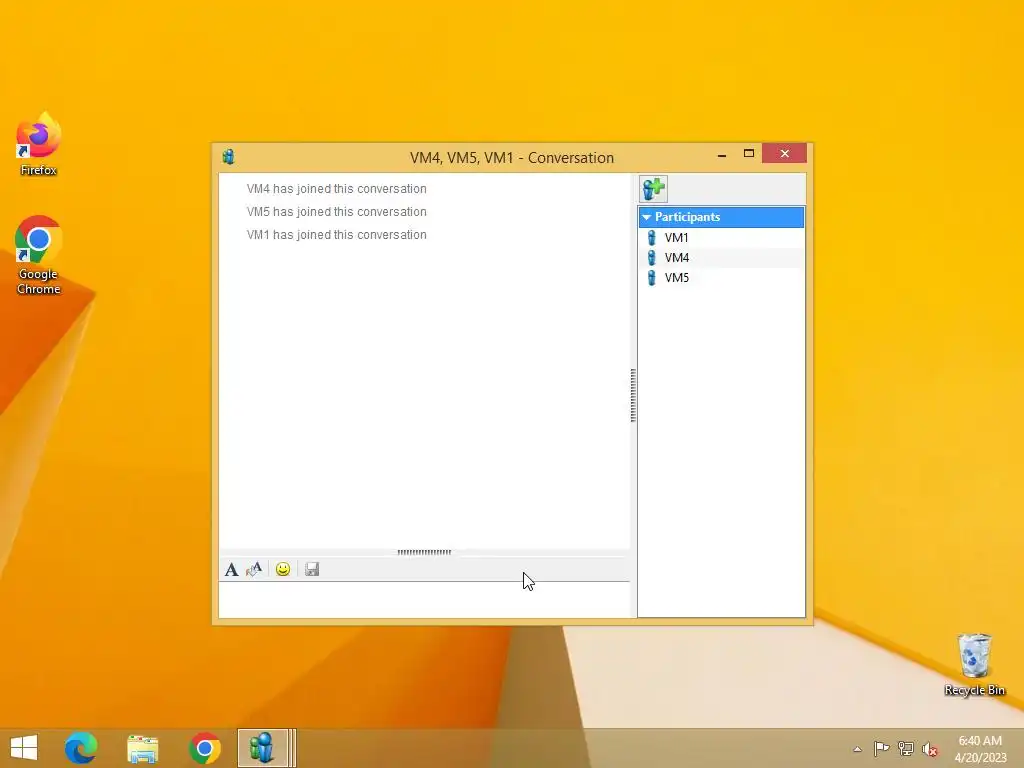This screenshot has height=768, width=1024.
Task: Click the VM4 user icon
Action: (x=651, y=258)
